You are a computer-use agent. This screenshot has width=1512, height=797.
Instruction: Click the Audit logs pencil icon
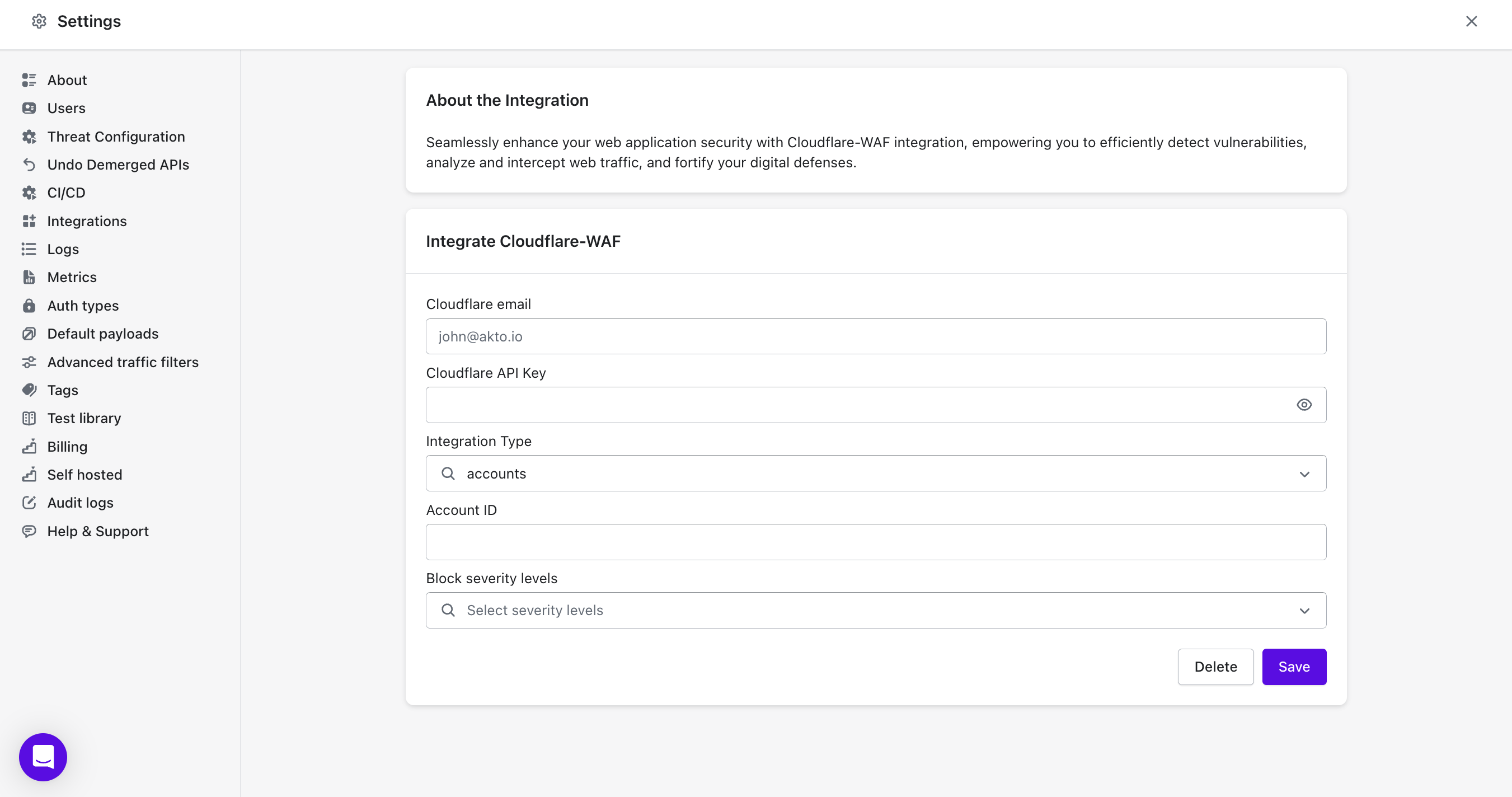pyautogui.click(x=29, y=503)
